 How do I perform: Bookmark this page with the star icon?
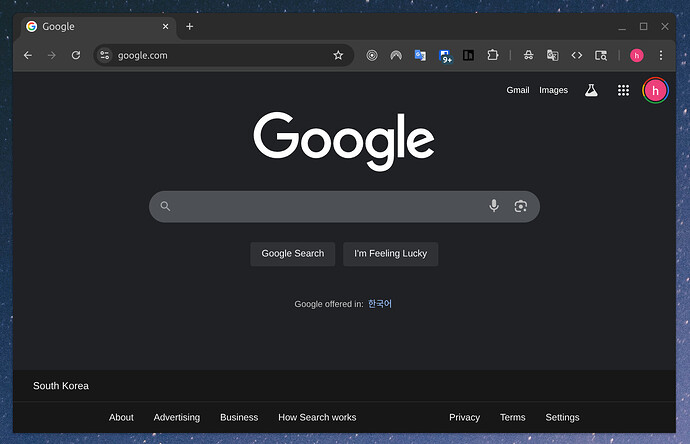338,55
